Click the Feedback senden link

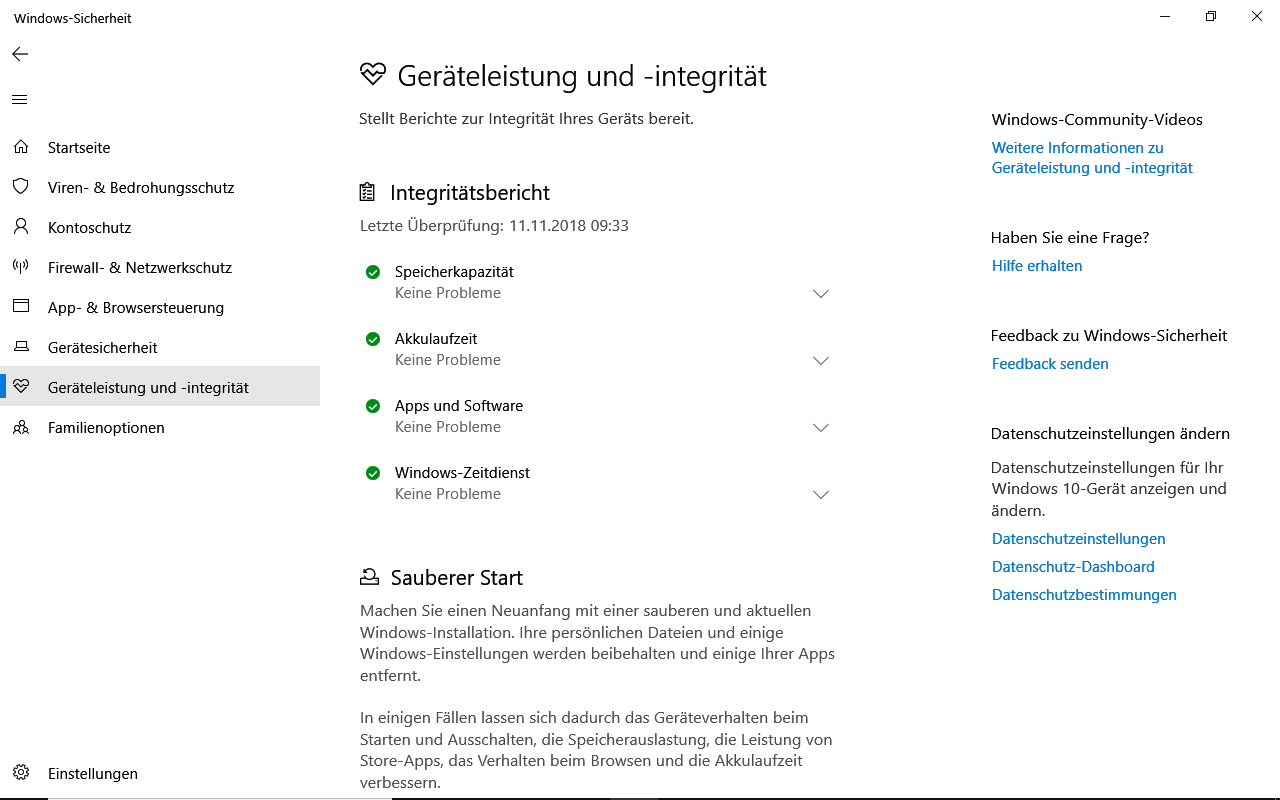[1050, 364]
